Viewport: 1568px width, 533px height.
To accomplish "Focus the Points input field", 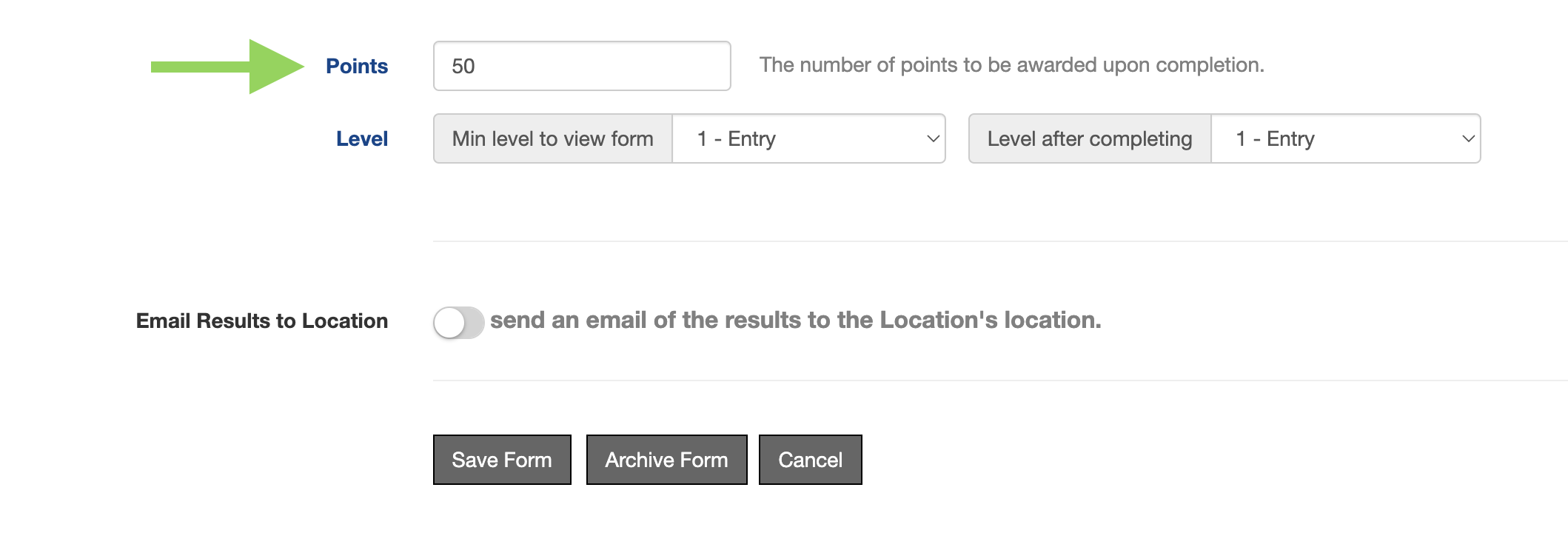I will tap(582, 66).
